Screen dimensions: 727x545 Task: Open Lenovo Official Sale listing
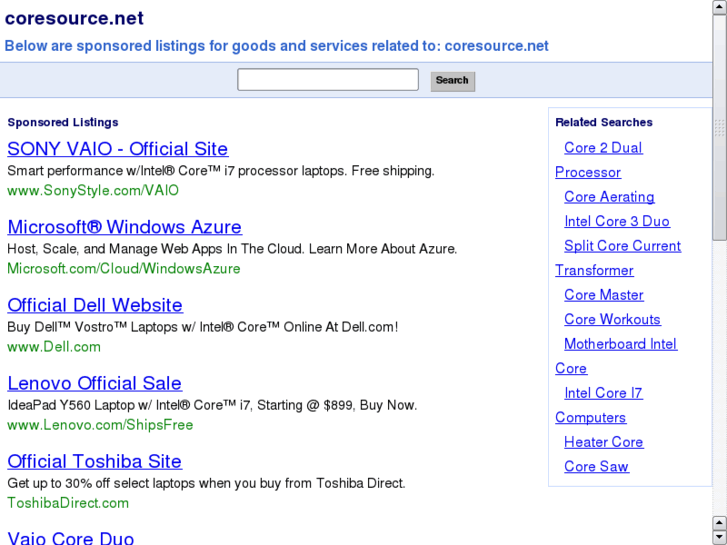point(95,383)
